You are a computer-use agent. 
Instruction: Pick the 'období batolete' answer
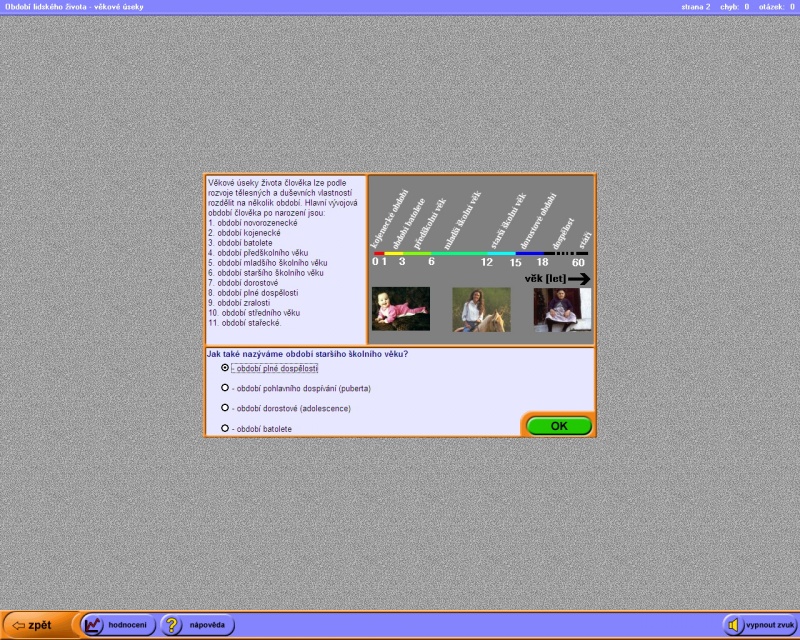click(225, 428)
